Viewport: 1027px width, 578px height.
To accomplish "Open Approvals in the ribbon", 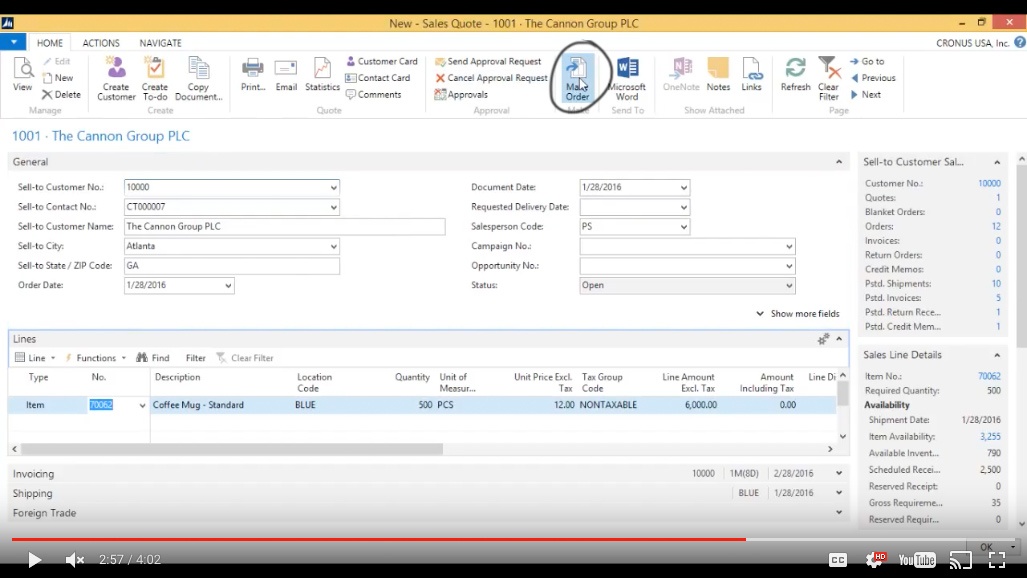I will click(x=461, y=94).
